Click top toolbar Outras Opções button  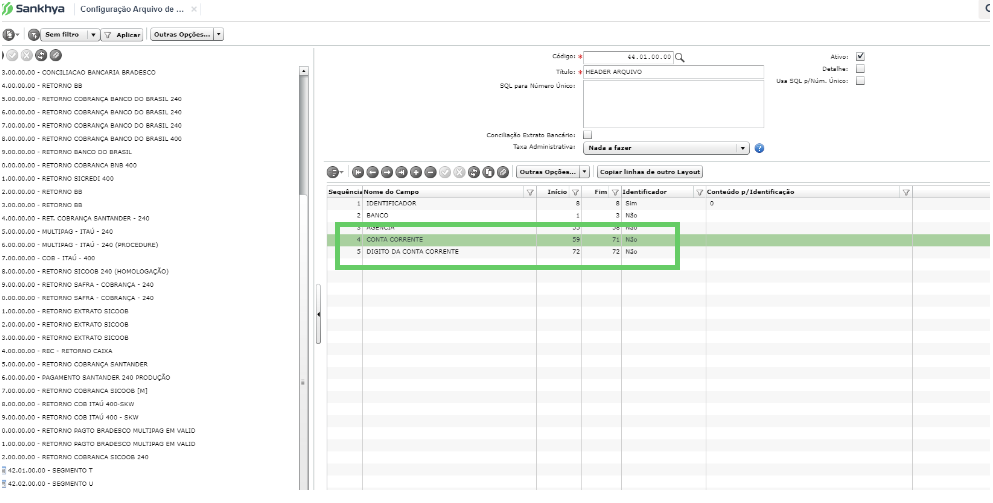pos(181,35)
